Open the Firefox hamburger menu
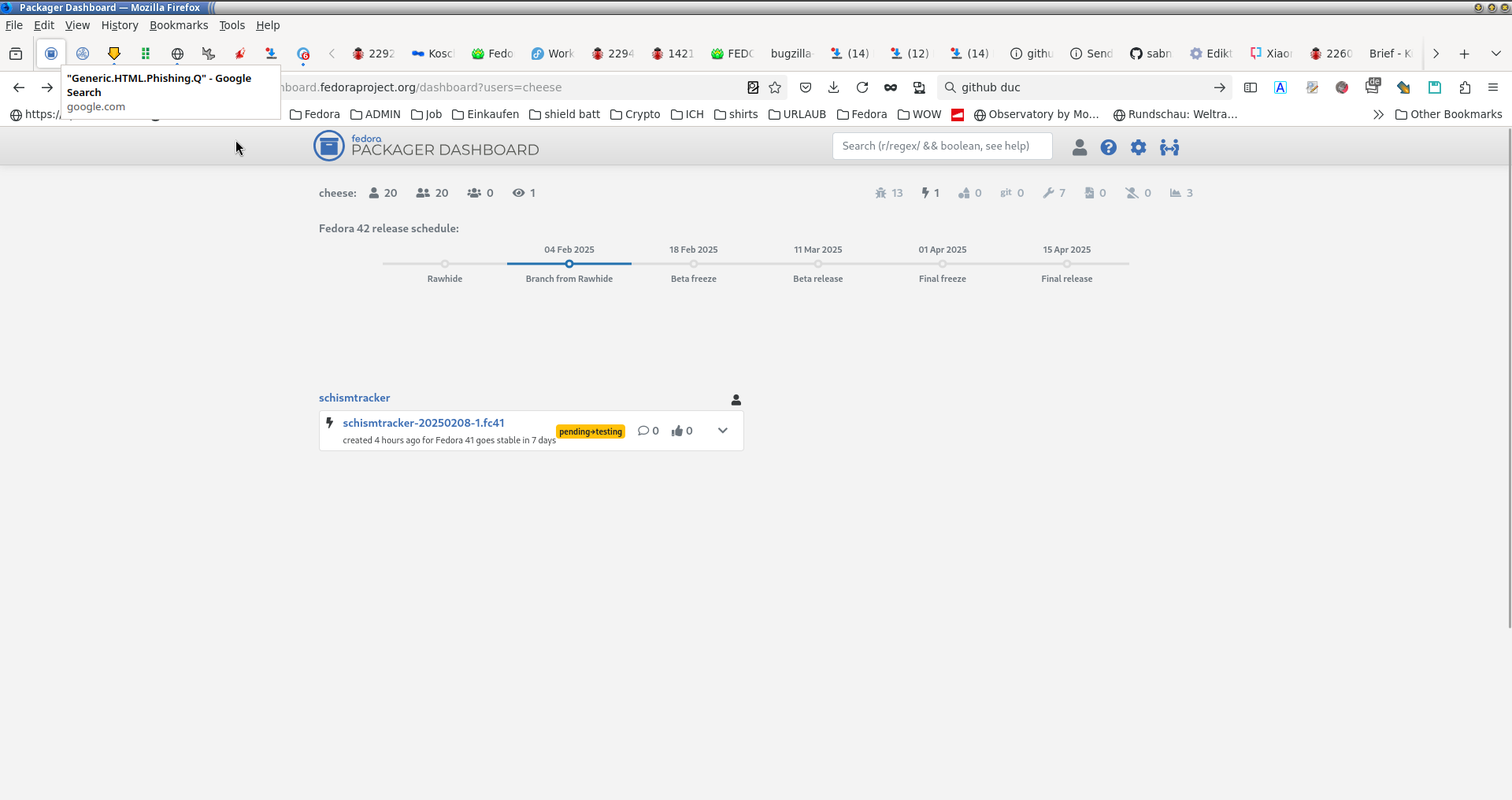1512x800 pixels. coord(1493,87)
